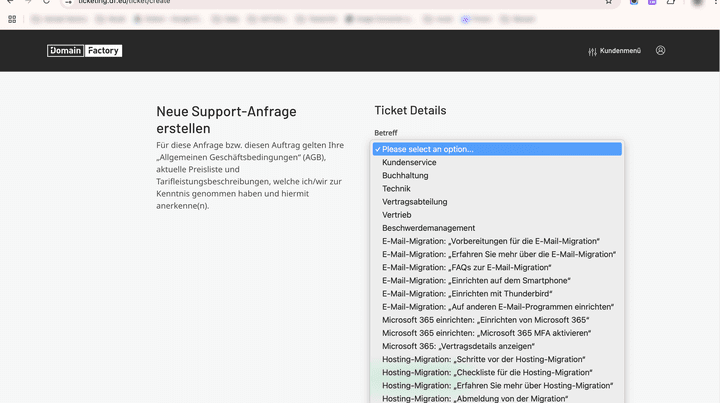The height and width of the screenshot is (403, 720).
Task: Click the Kundenmenü sliders icon
Action: click(592, 51)
